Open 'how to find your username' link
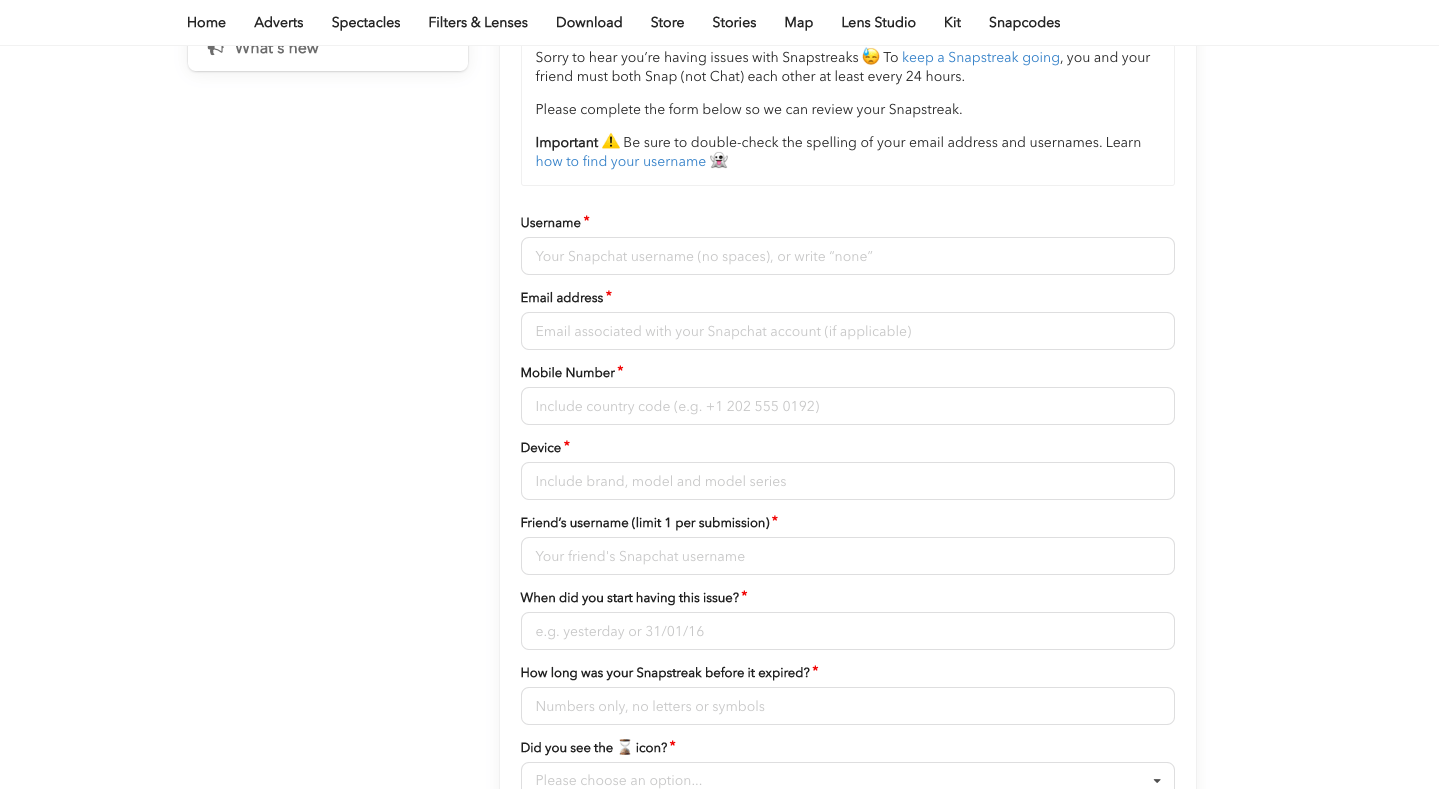The width and height of the screenshot is (1439, 789). (x=620, y=162)
